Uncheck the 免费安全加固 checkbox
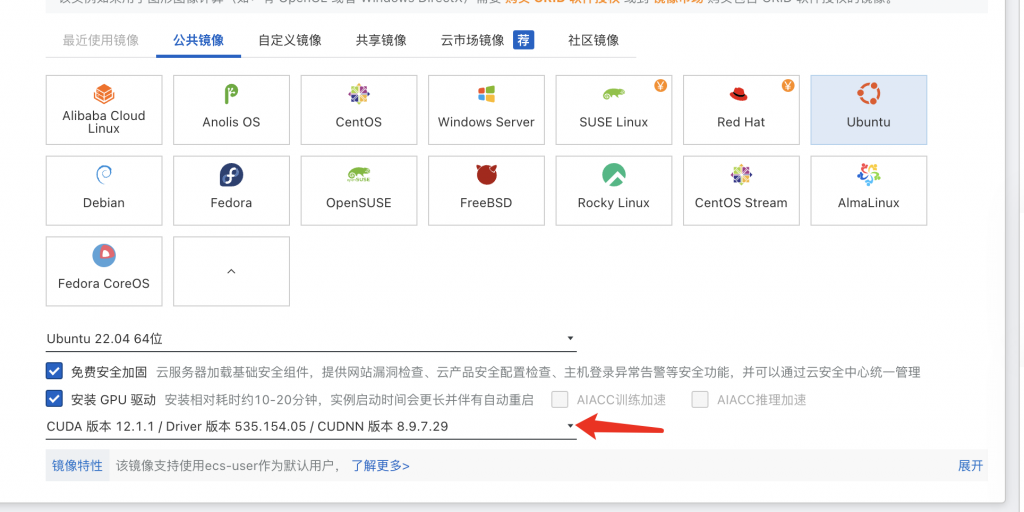The image size is (1024, 512). (x=54, y=371)
